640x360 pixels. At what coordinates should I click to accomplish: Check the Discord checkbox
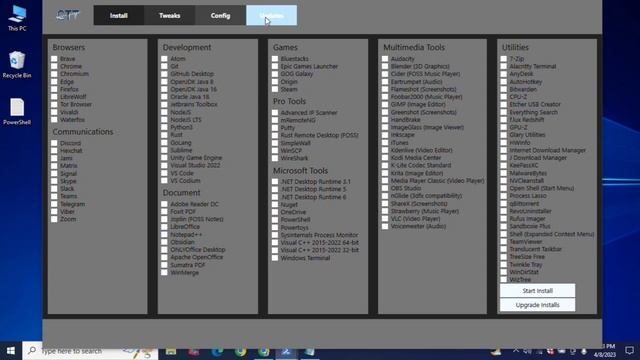(x=54, y=143)
